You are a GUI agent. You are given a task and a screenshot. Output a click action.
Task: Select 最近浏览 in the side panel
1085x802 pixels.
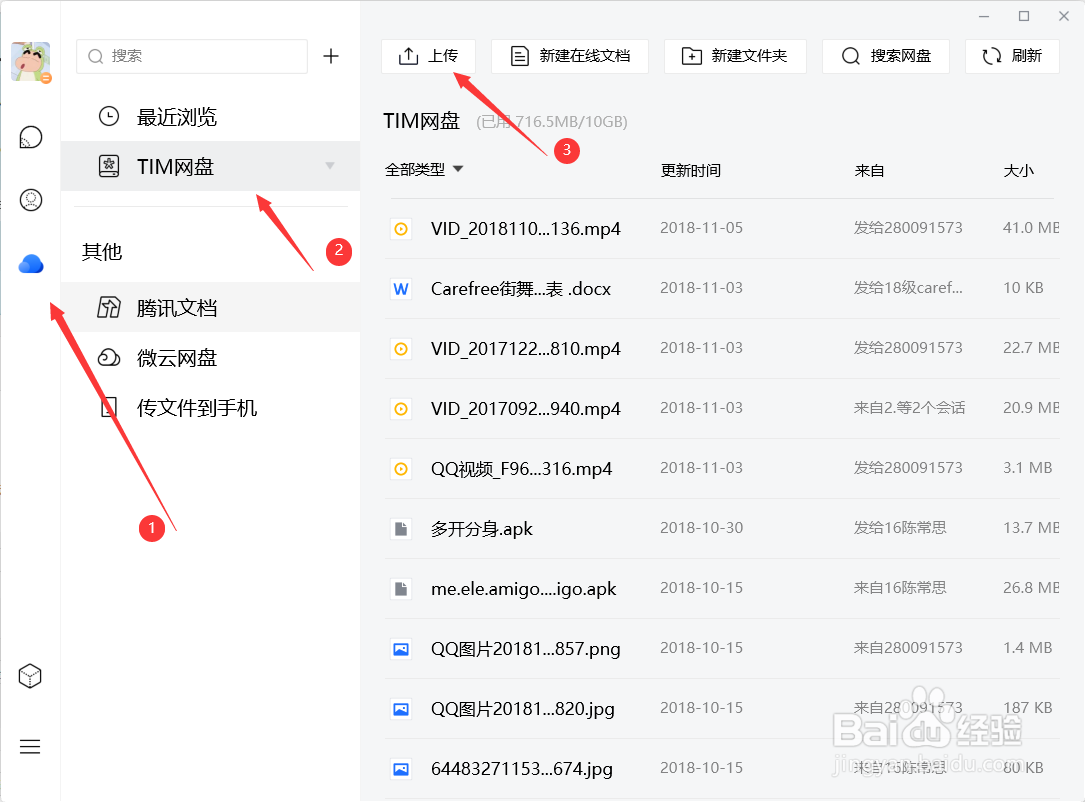[210, 116]
